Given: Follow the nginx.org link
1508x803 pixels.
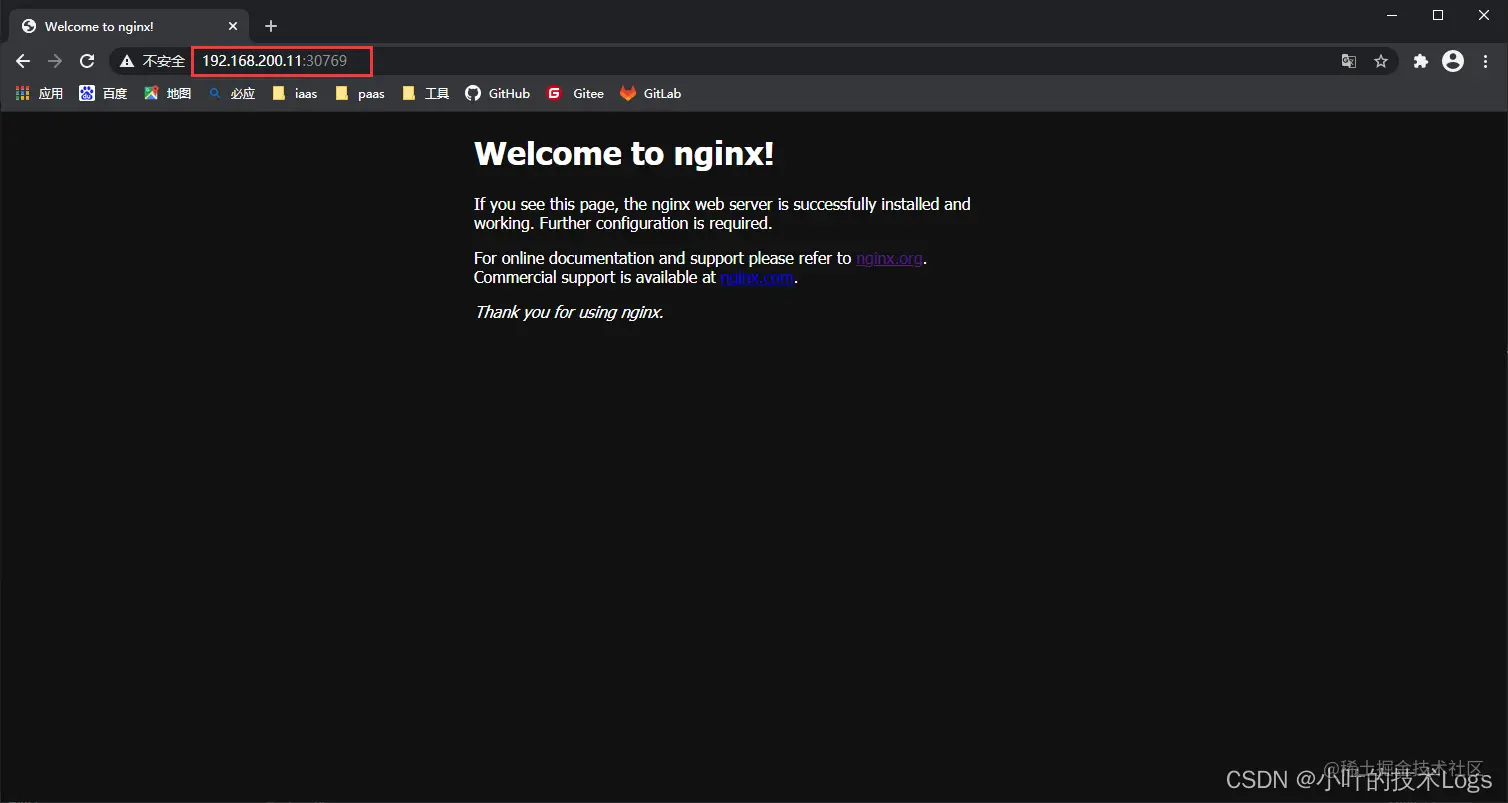Looking at the screenshot, I should [x=889, y=258].
